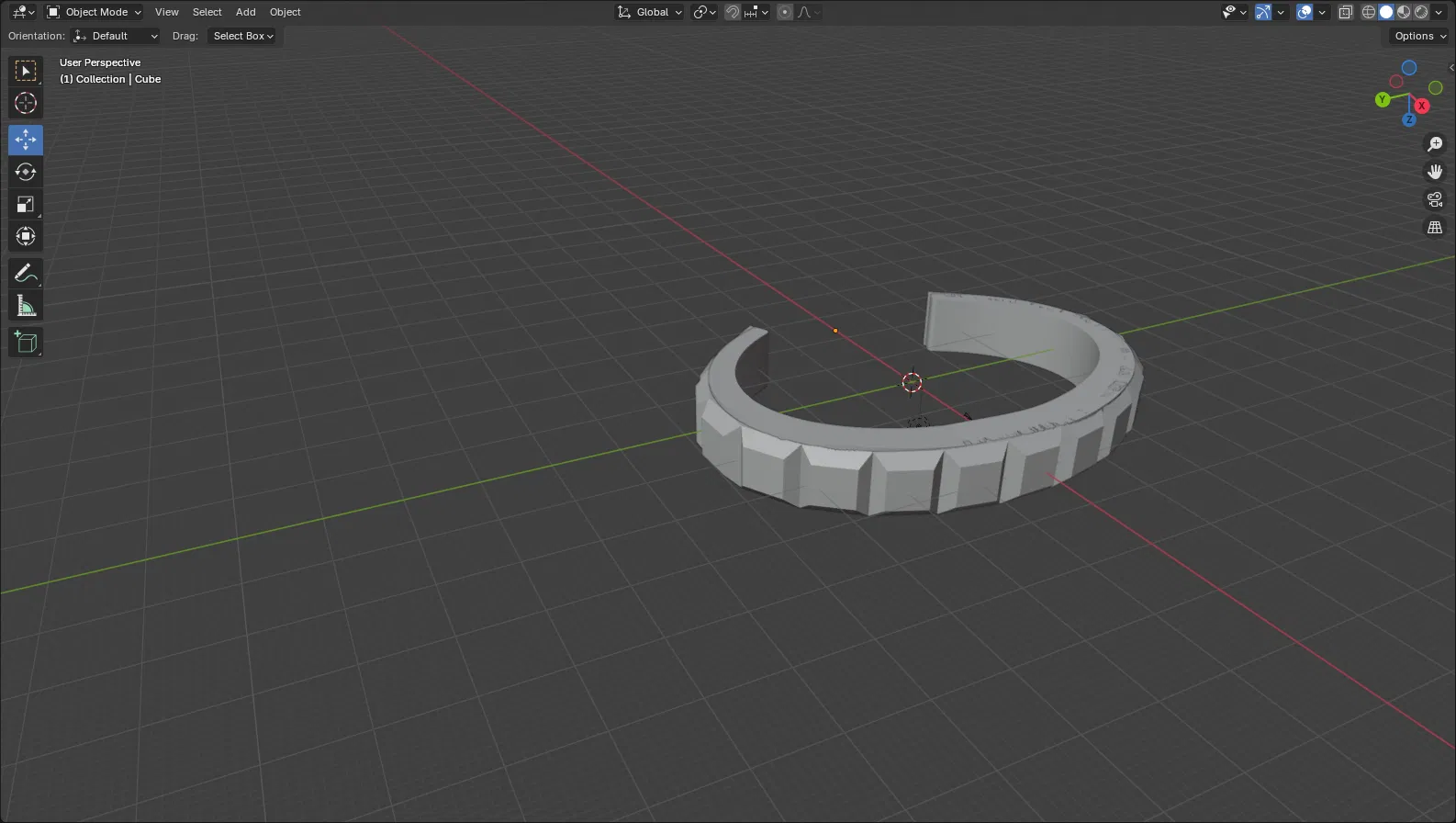Select the Measure tool
The height and width of the screenshot is (823, 1456).
pos(26,305)
